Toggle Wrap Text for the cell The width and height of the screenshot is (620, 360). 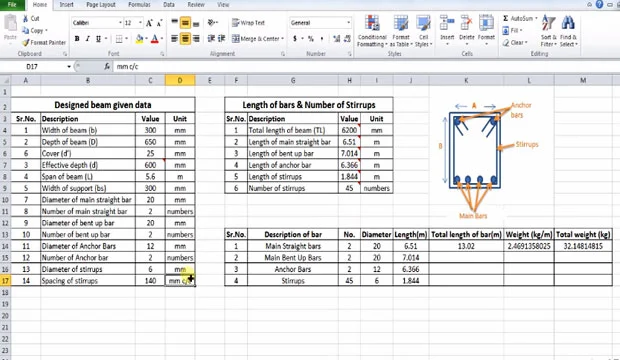[248, 23]
